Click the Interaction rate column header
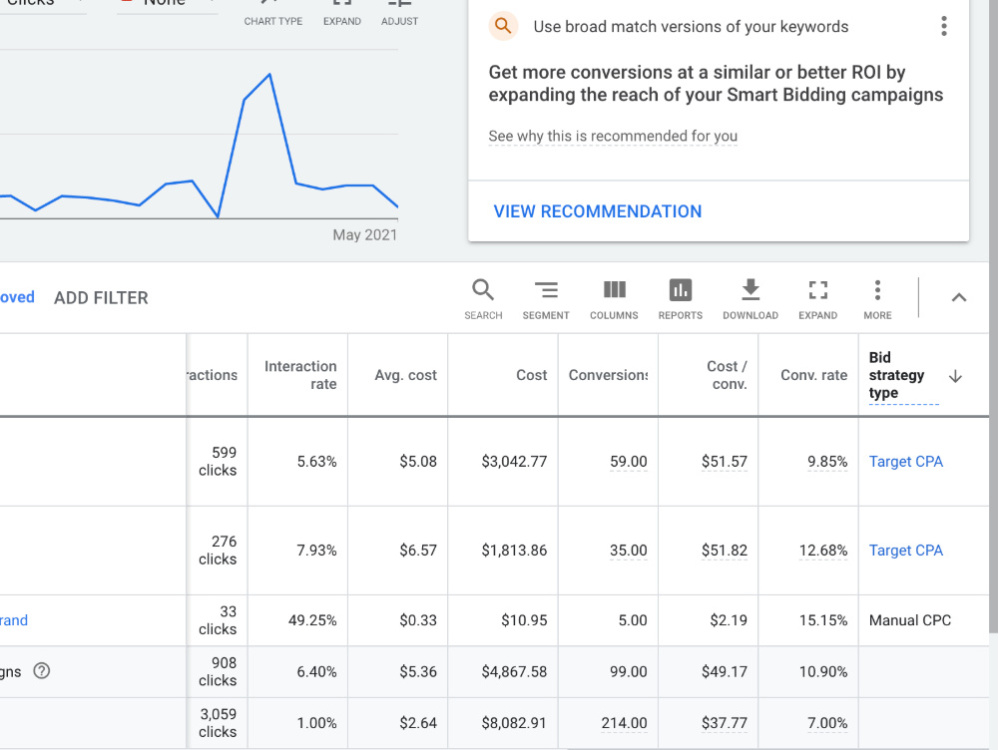 (300, 375)
